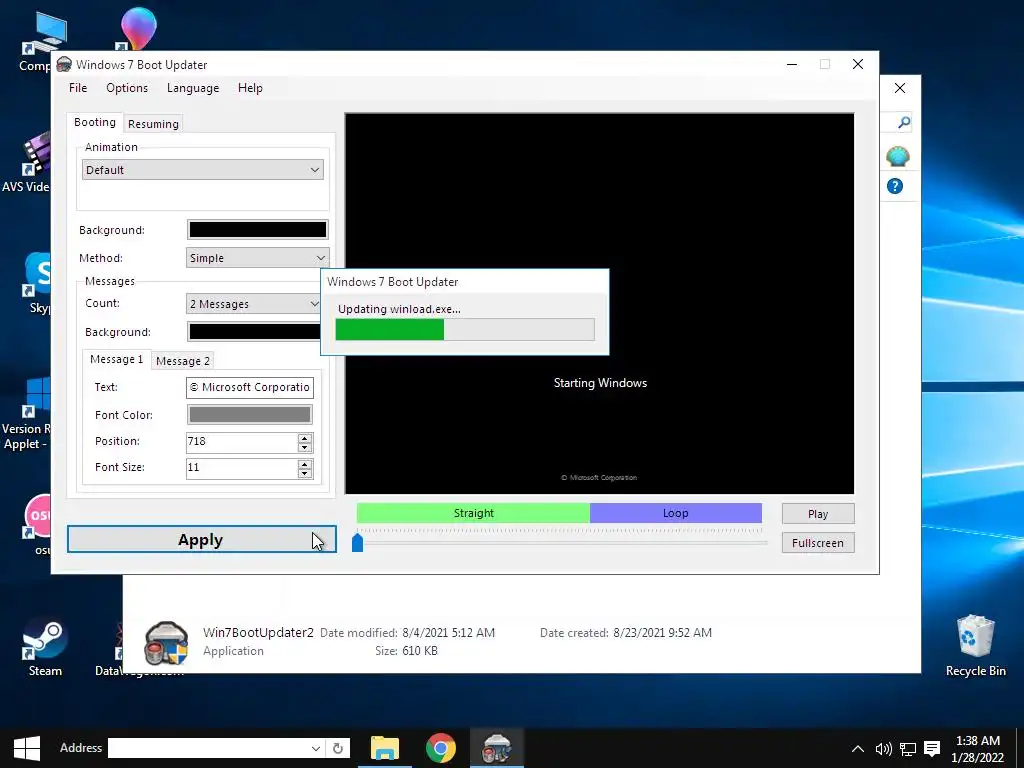Image resolution: width=1024 pixels, height=768 pixels.
Task: Open File Explorer from the taskbar
Action: pos(385,748)
